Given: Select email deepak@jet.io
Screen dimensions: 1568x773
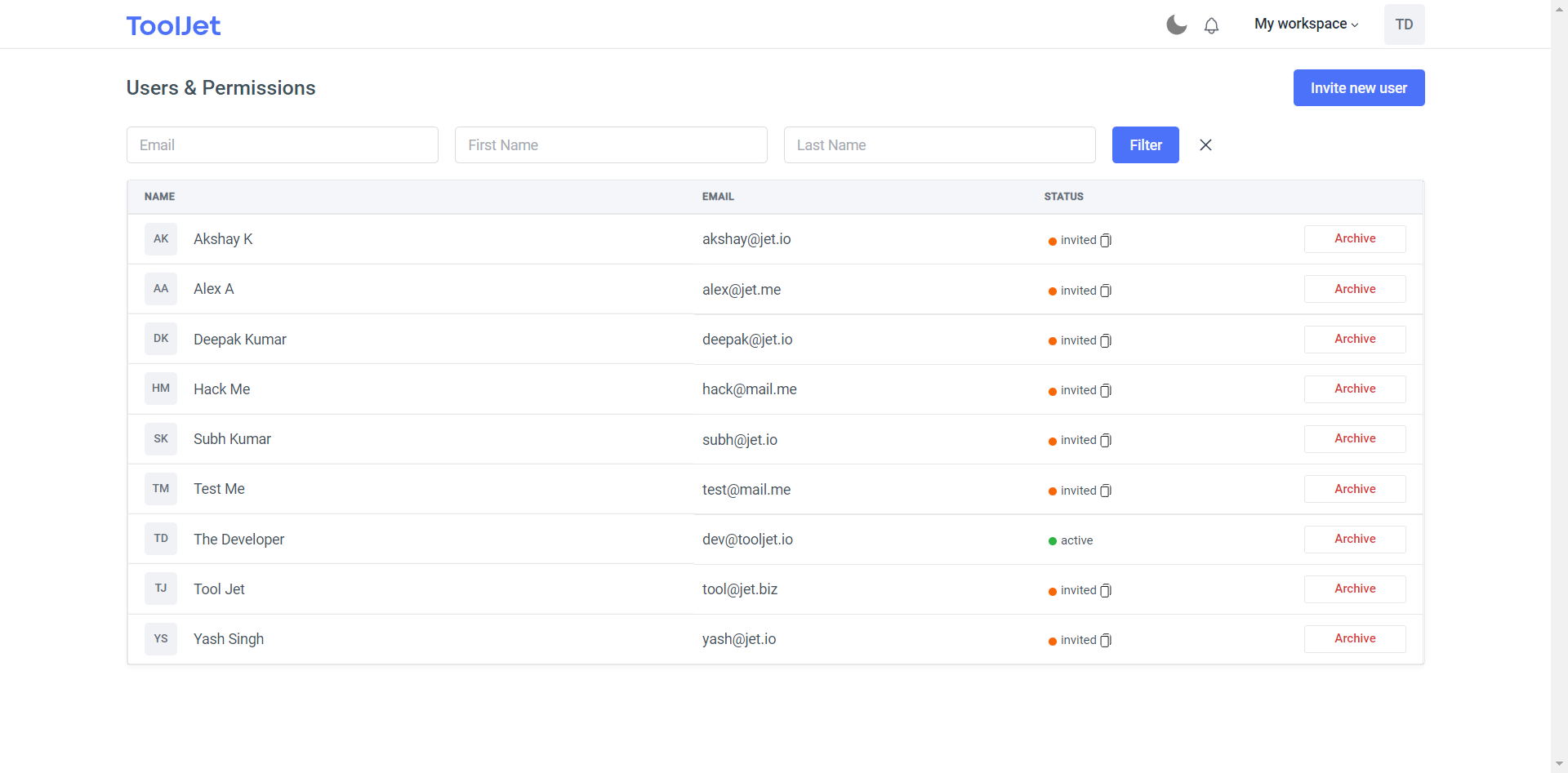Looking at the screenshot, I should pos(747,340).
